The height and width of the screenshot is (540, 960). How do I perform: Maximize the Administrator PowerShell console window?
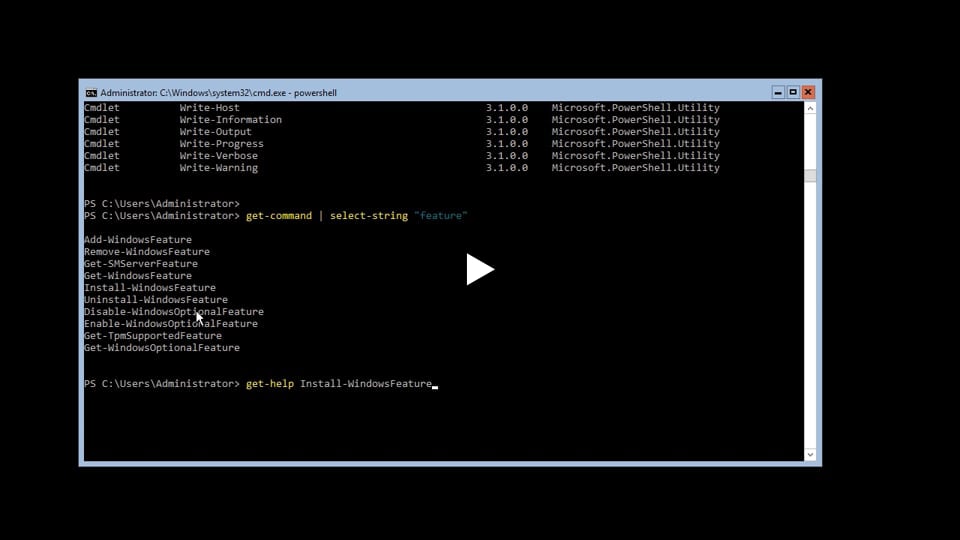(x=792, y=92)
